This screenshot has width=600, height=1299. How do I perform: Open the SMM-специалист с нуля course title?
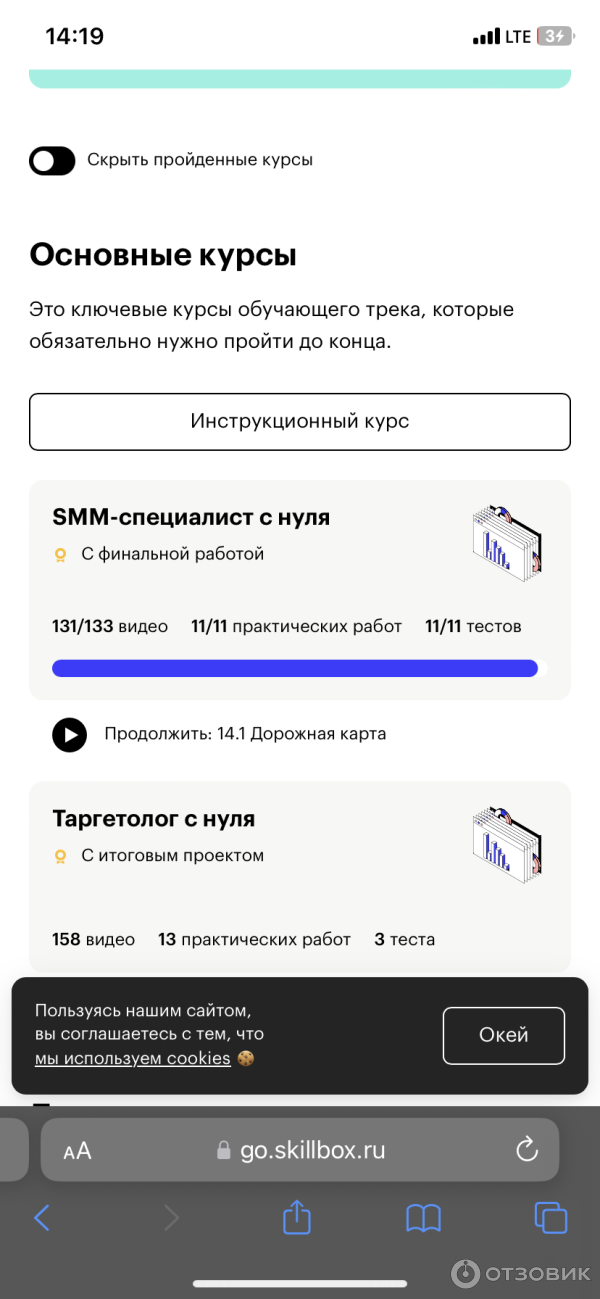tap(191, 517)
